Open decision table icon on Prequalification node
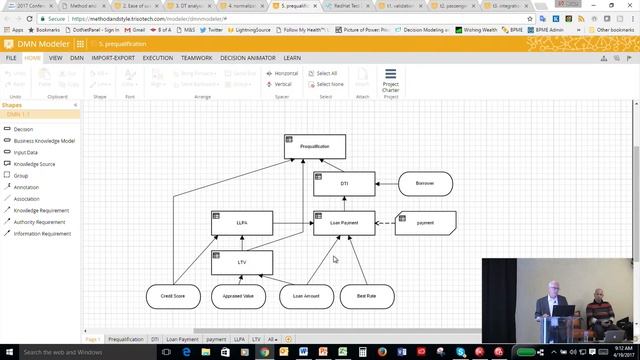 tap(289, 139)
